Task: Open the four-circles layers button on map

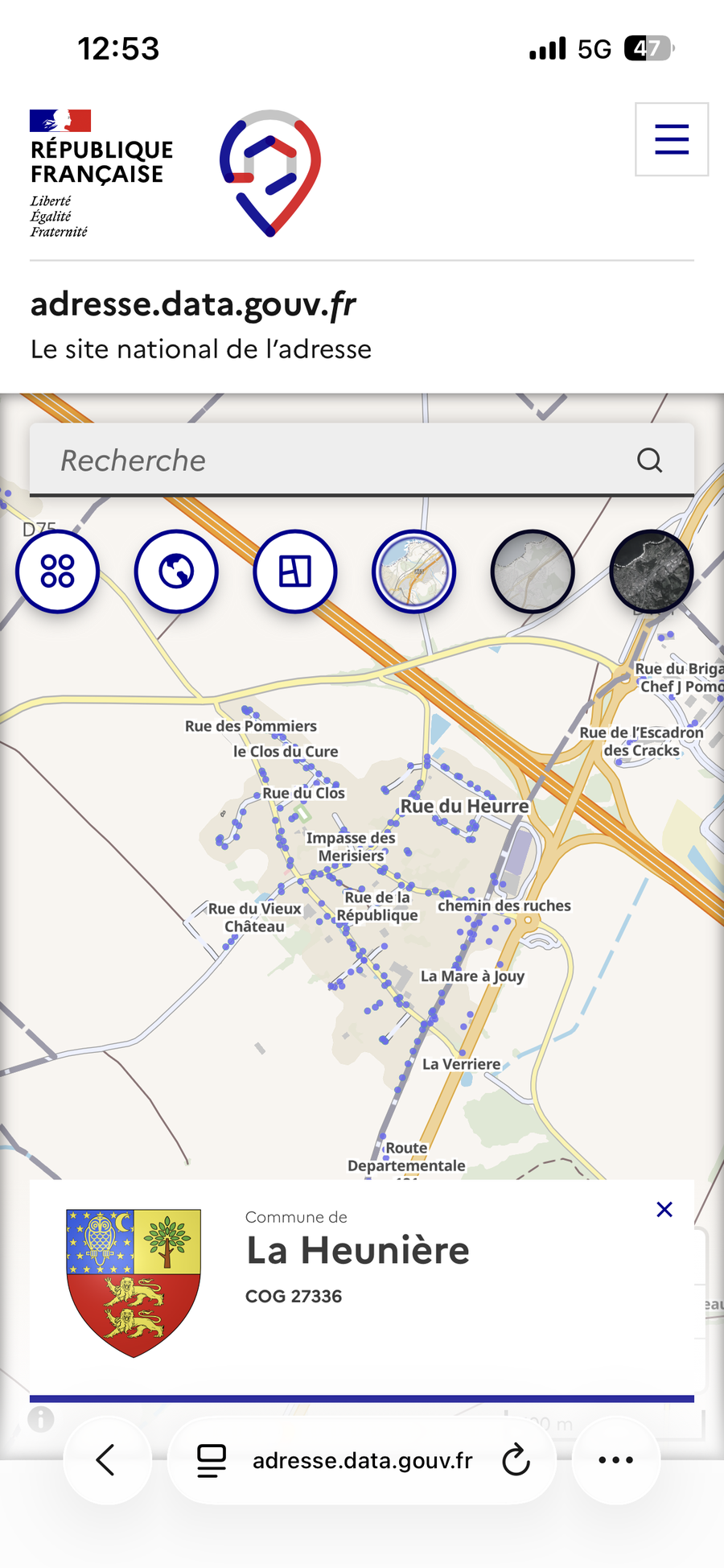Action: [x=57, y=571]
